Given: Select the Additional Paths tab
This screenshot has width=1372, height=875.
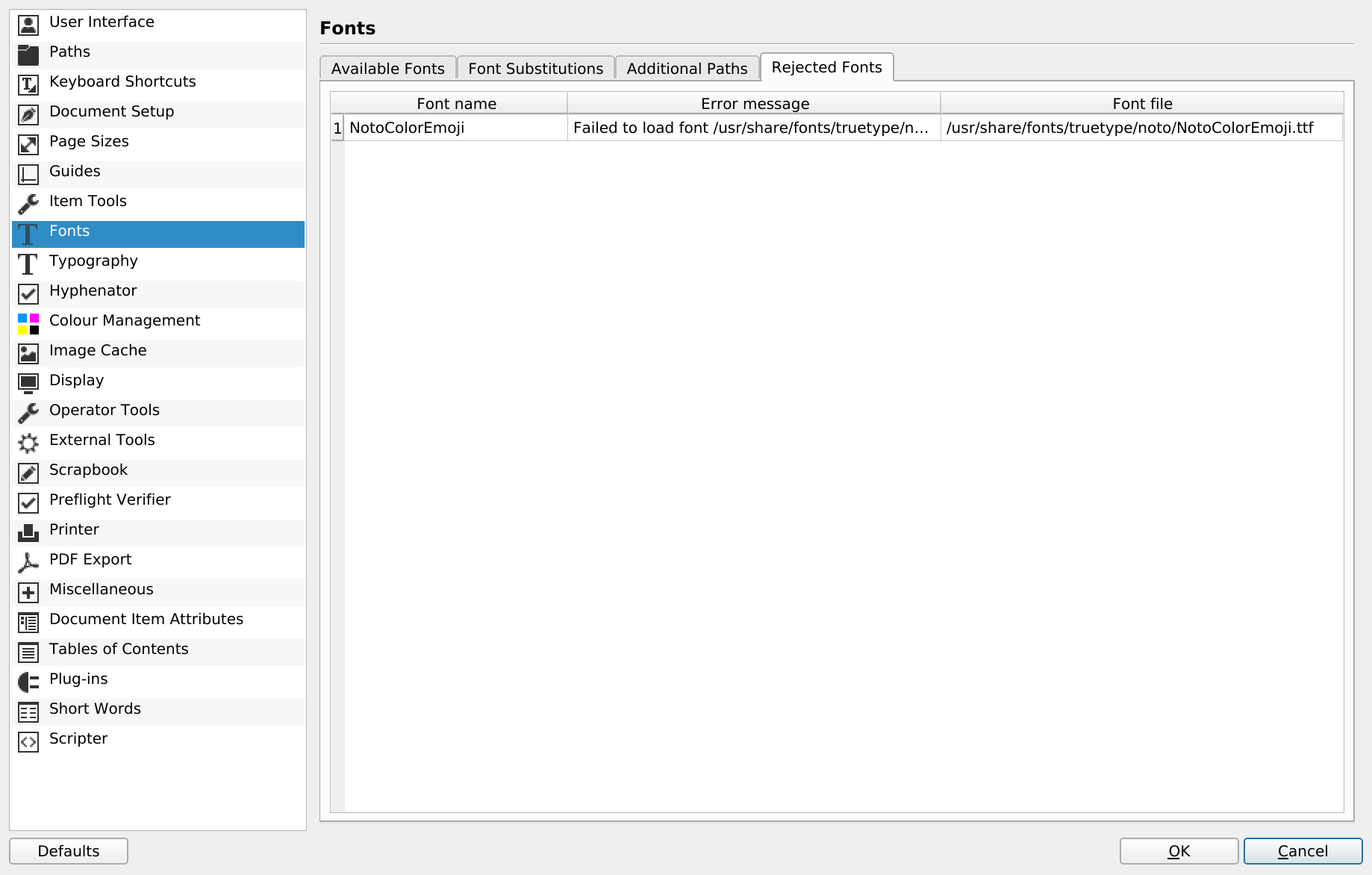Looking at the screenshot, I should 687,69.
